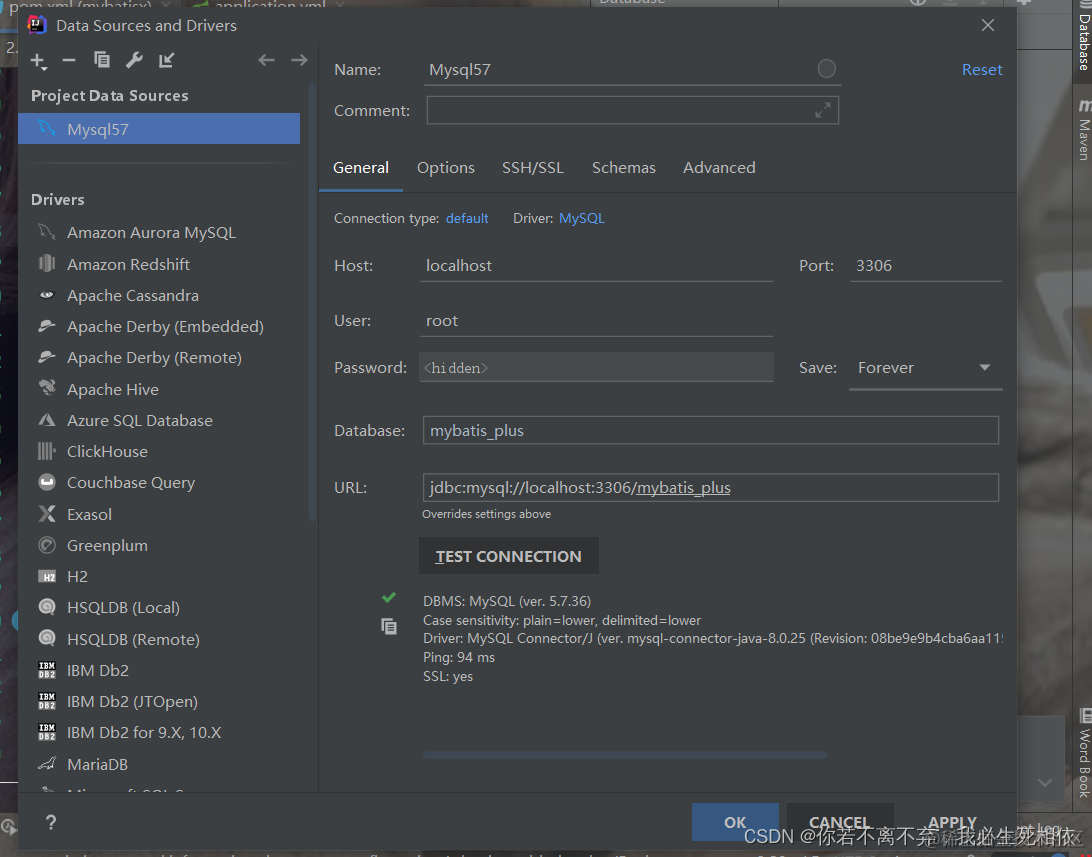Open the Advanced tab
The width and height of the screenshot is (1092, 857).
(719, 168)
